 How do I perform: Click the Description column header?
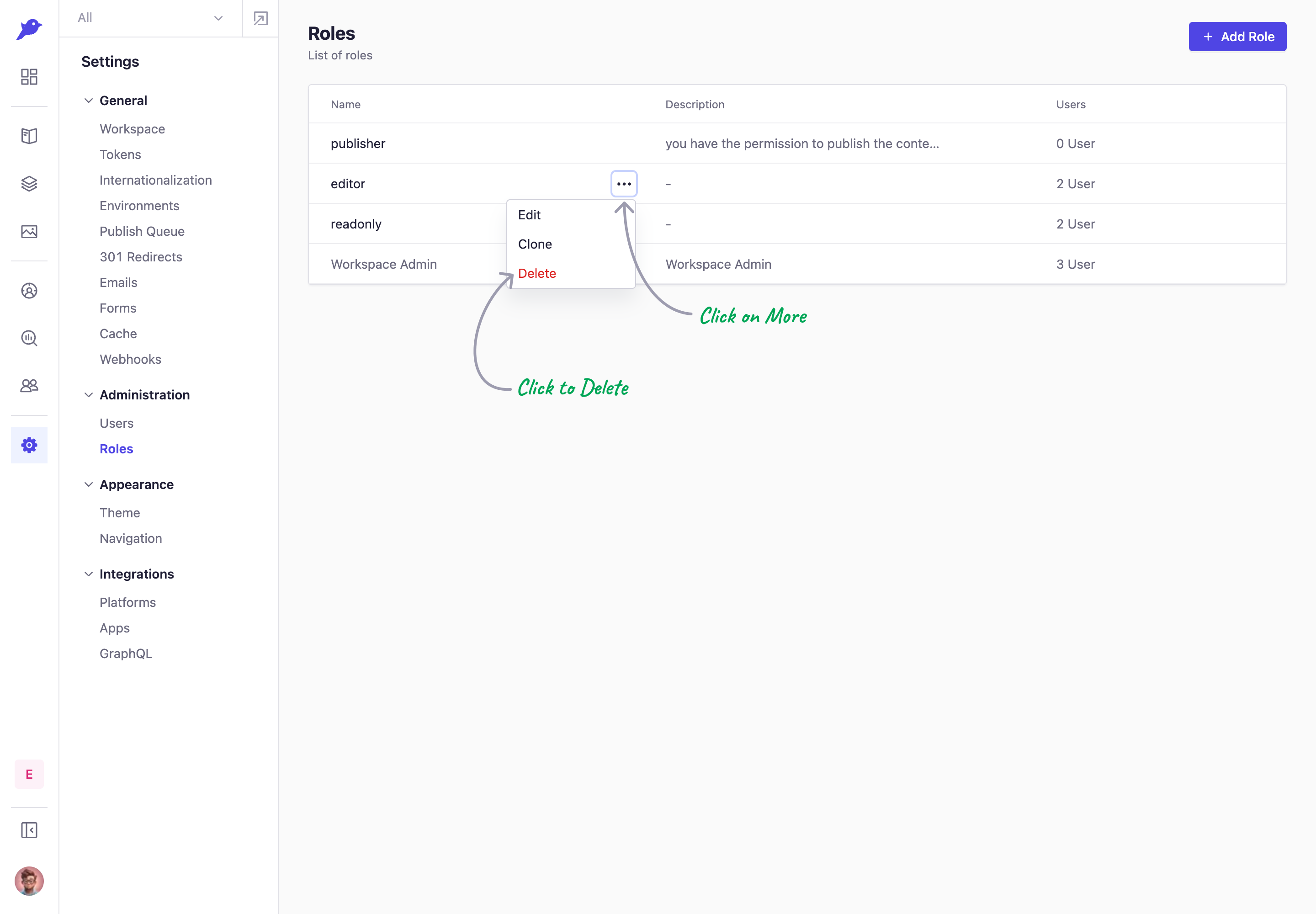(x=695, y=104)
